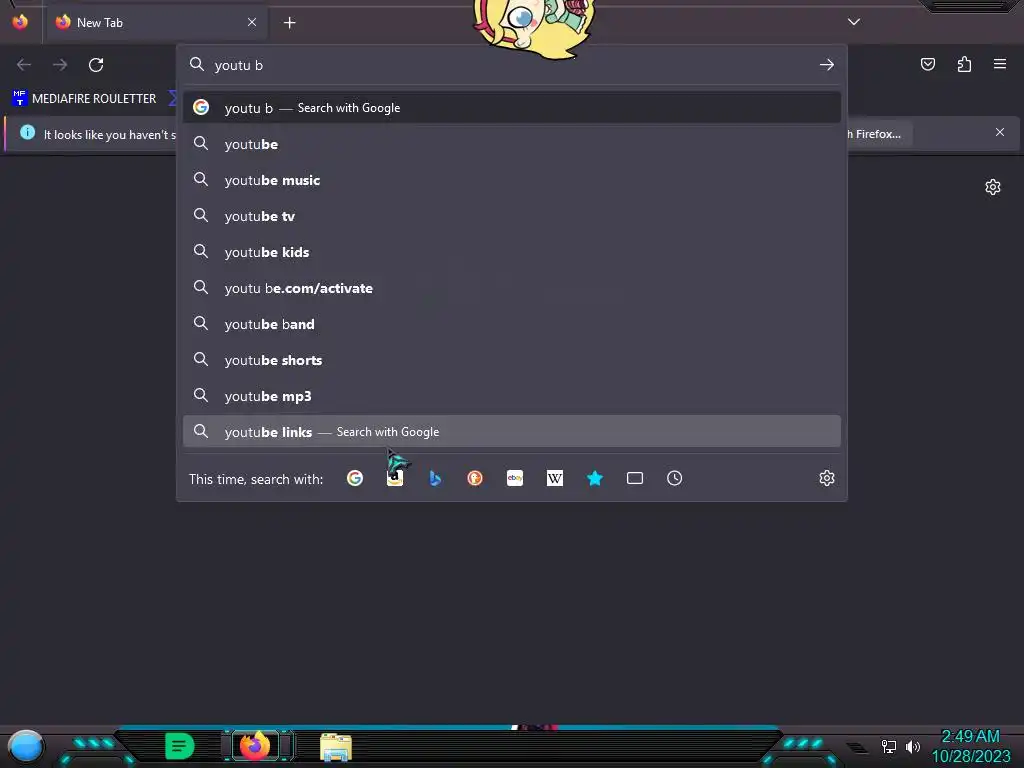Select 'youtu be.com/activate' suggestion

(x=511, y=287)
